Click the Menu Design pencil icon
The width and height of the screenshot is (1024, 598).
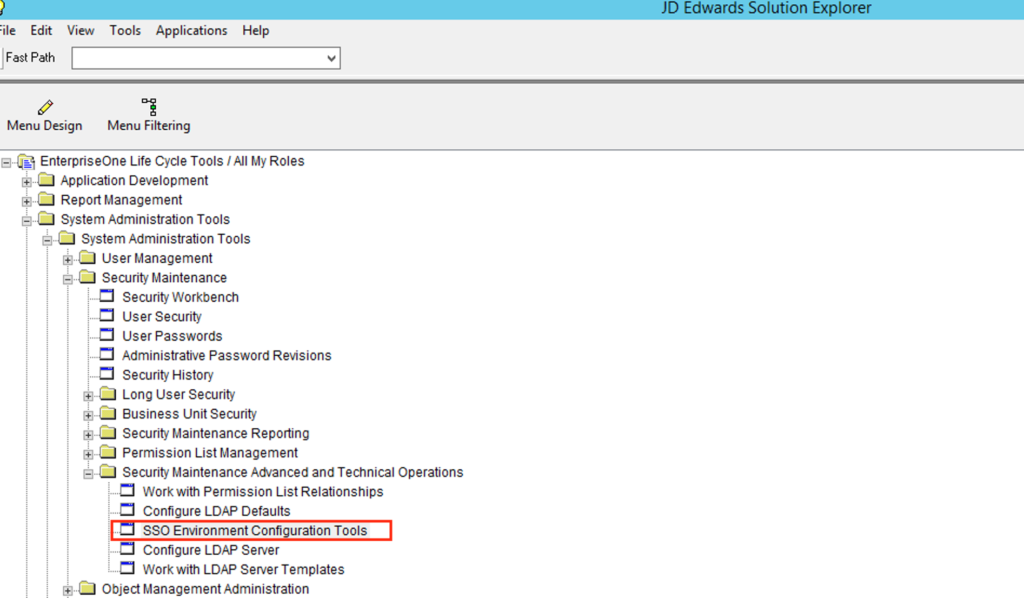tap(45, 106)
